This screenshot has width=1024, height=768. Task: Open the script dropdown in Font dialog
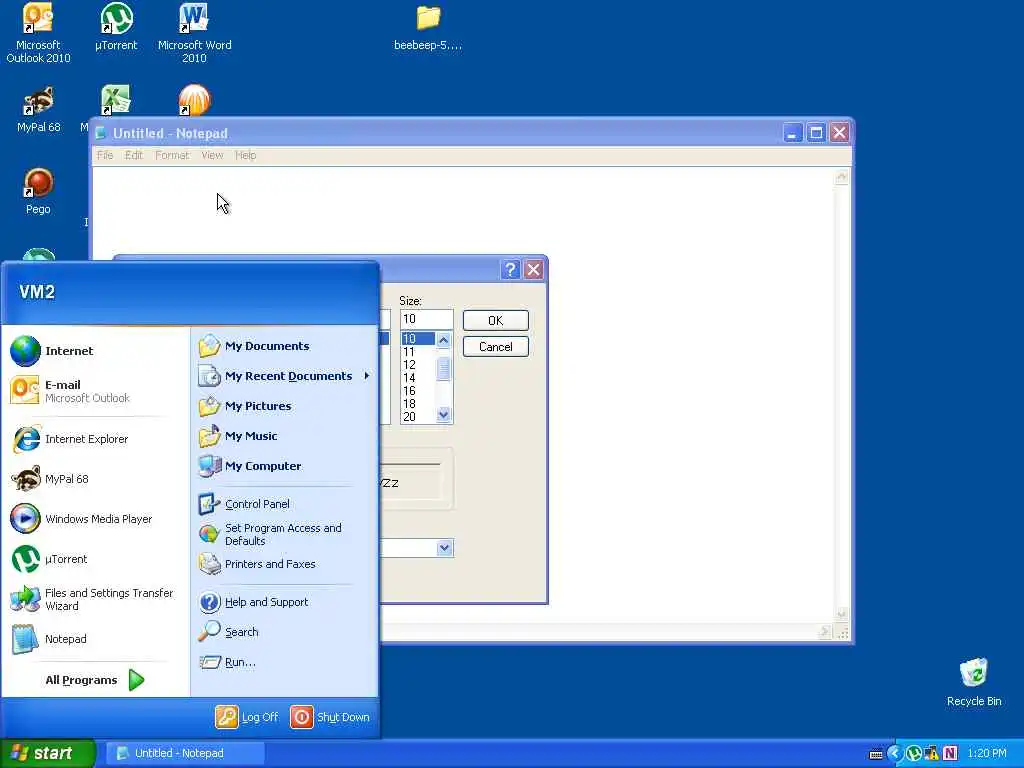[444, 548]
